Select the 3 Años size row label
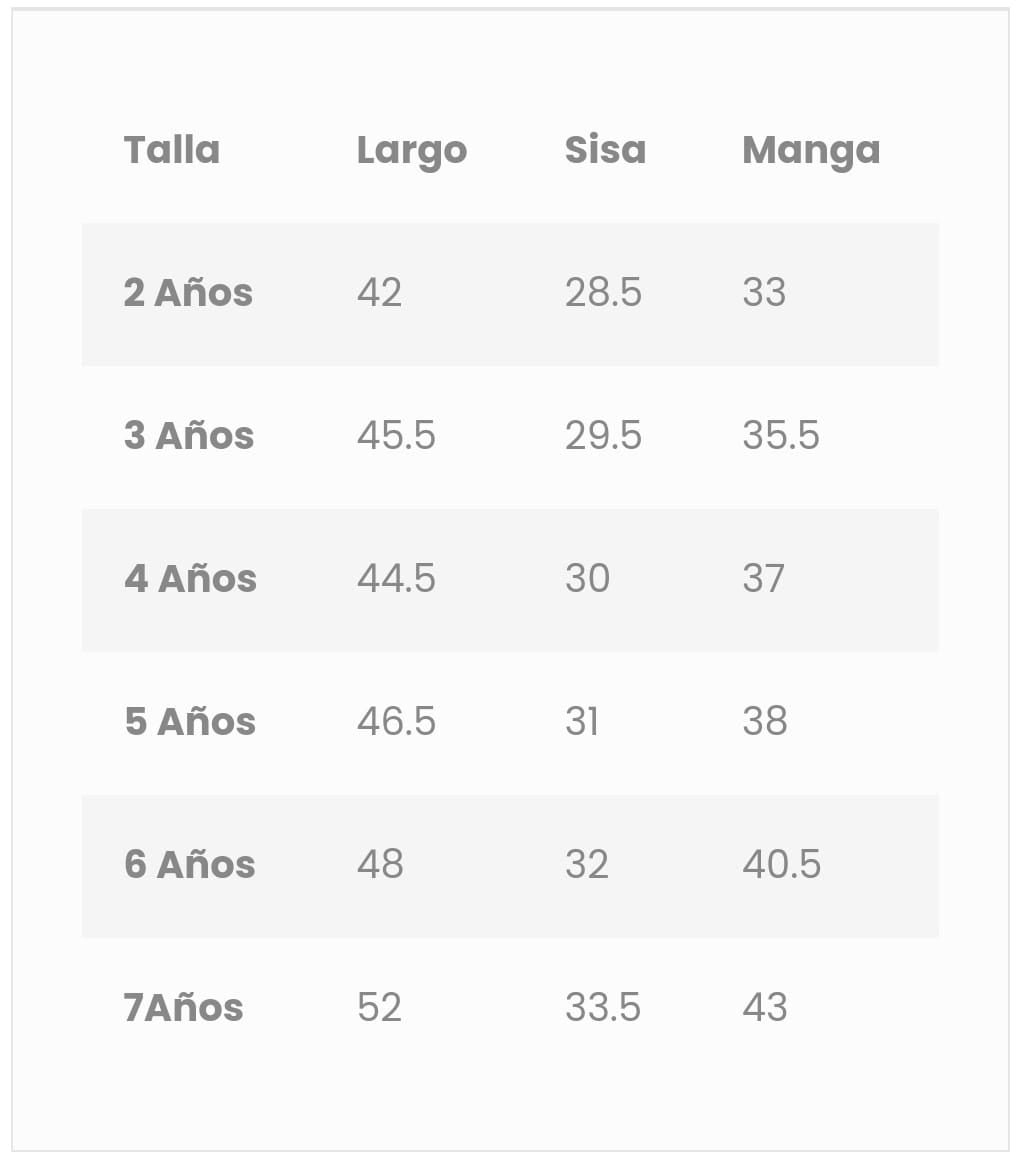Screen dimensions: 1023x1167 coord(189,436)
